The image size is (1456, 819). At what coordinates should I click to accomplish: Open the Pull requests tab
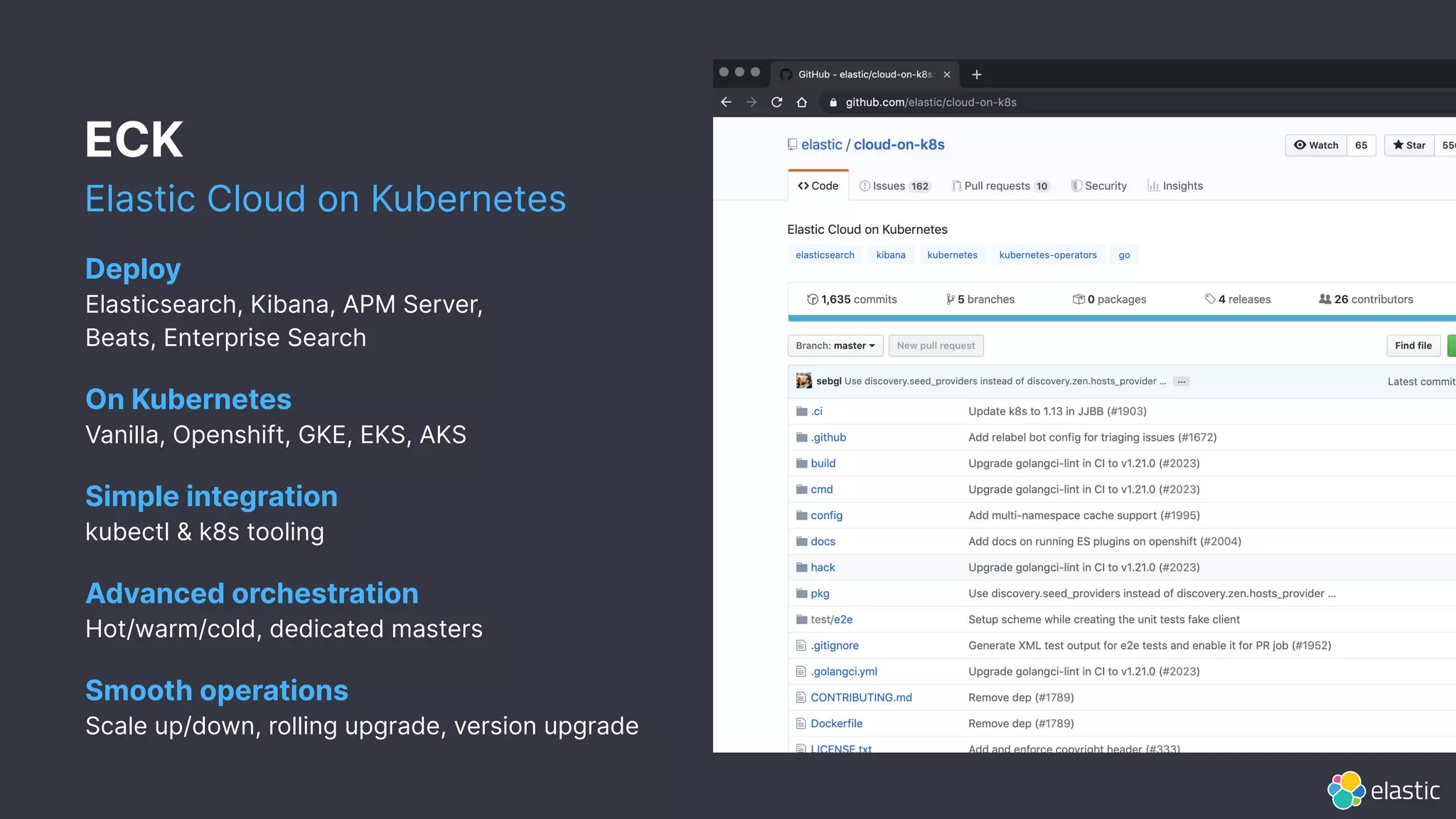click(x=1001, y=186)
